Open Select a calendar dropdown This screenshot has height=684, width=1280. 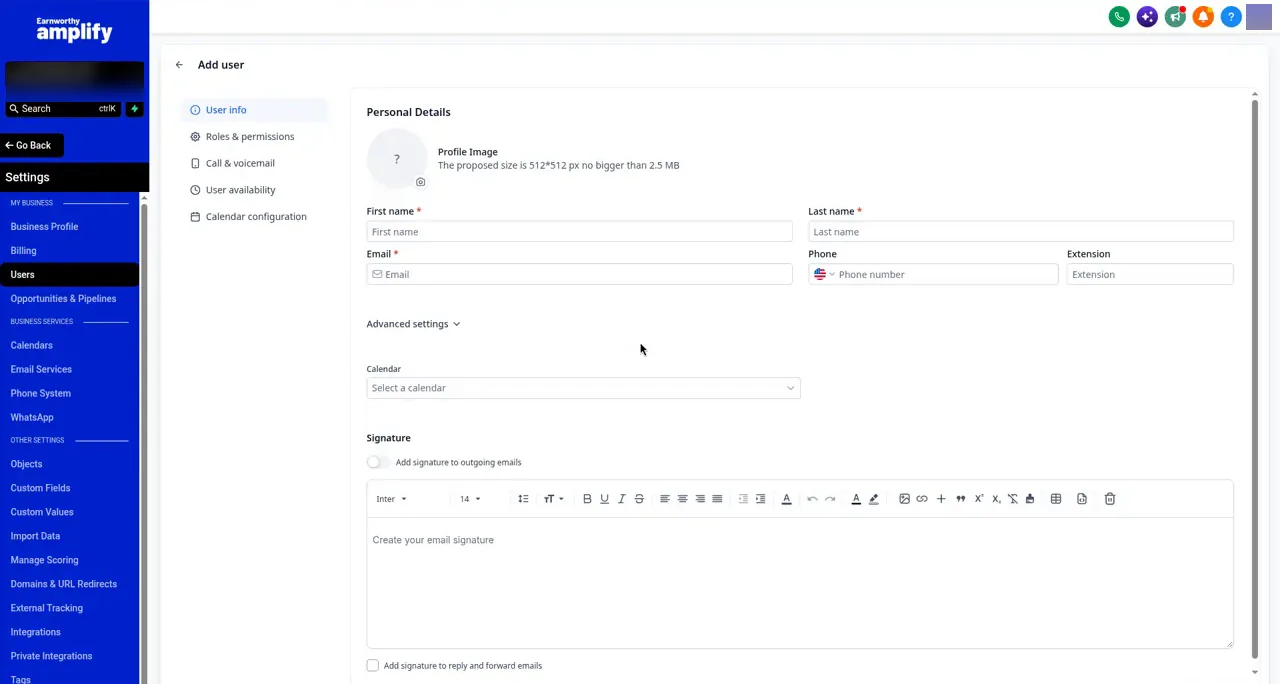pyautogui.click(x=583, y=388)
